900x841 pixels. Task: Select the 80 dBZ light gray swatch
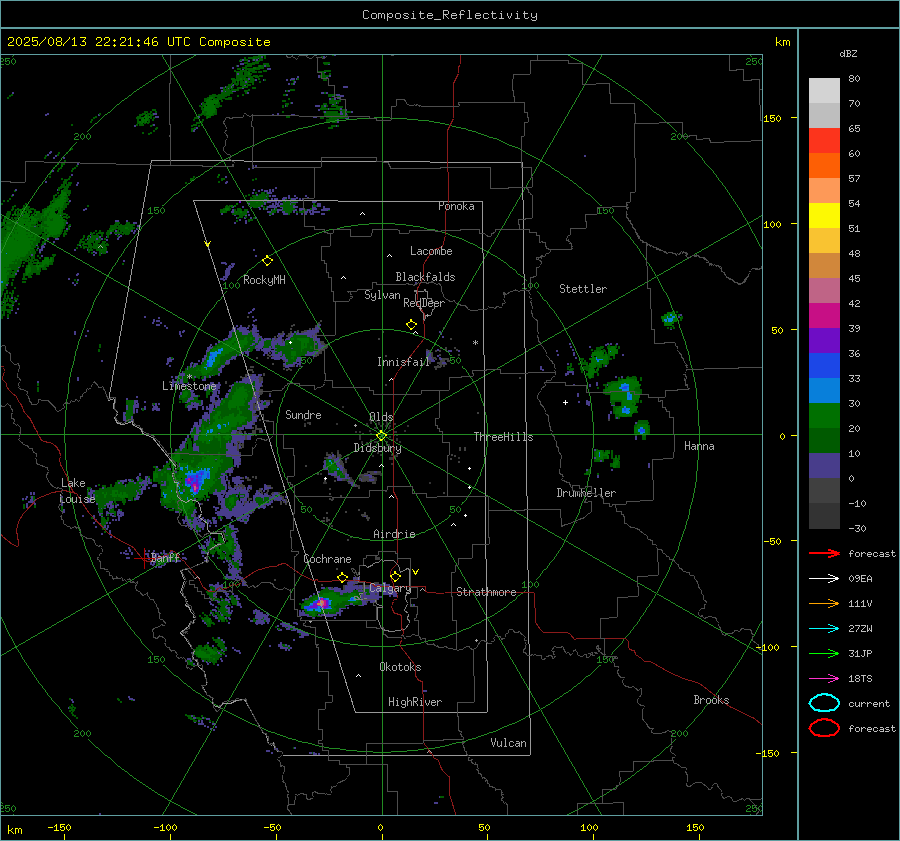click(824, 91)
